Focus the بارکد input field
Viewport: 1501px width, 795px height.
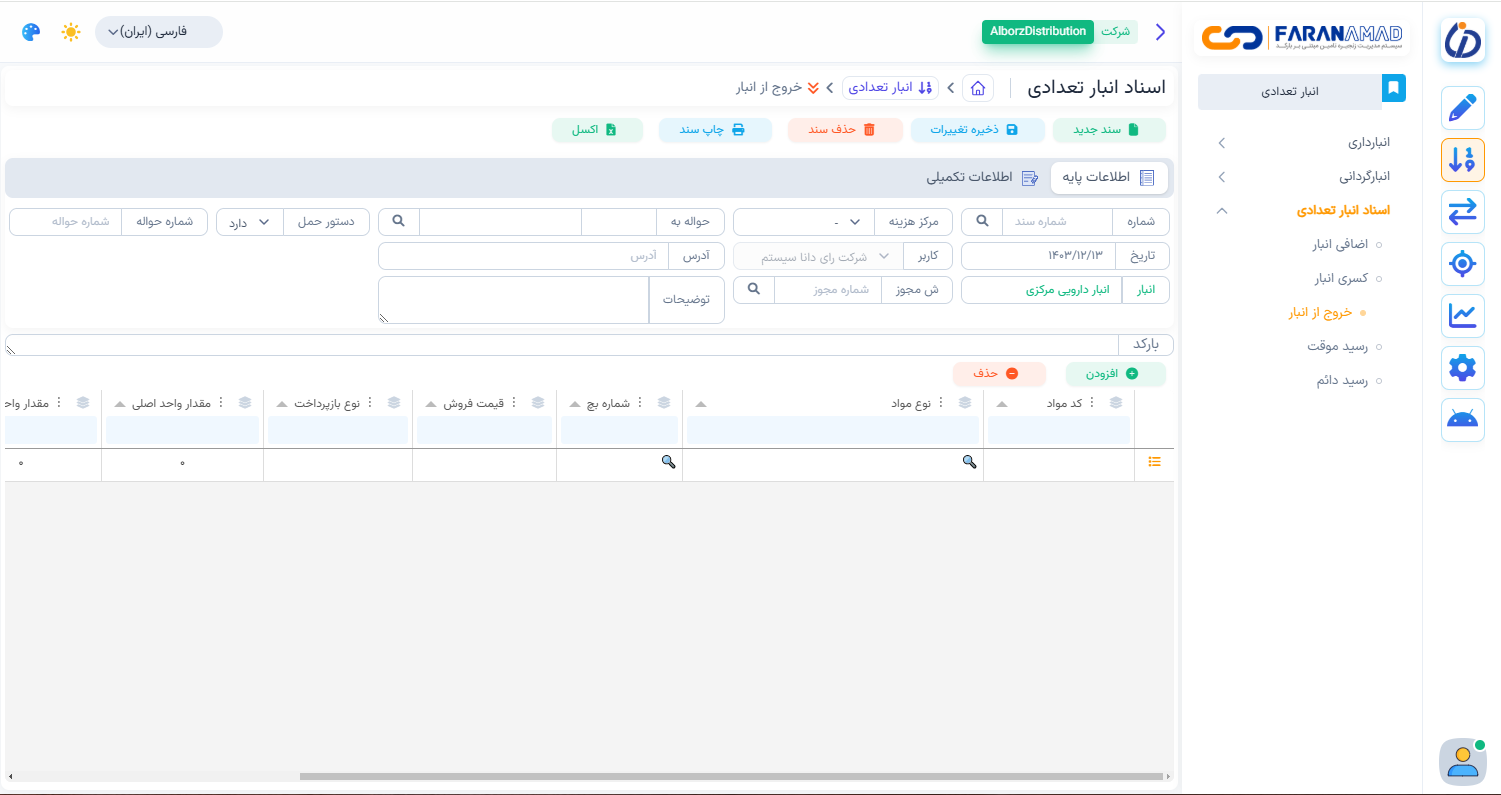(562, 345)
